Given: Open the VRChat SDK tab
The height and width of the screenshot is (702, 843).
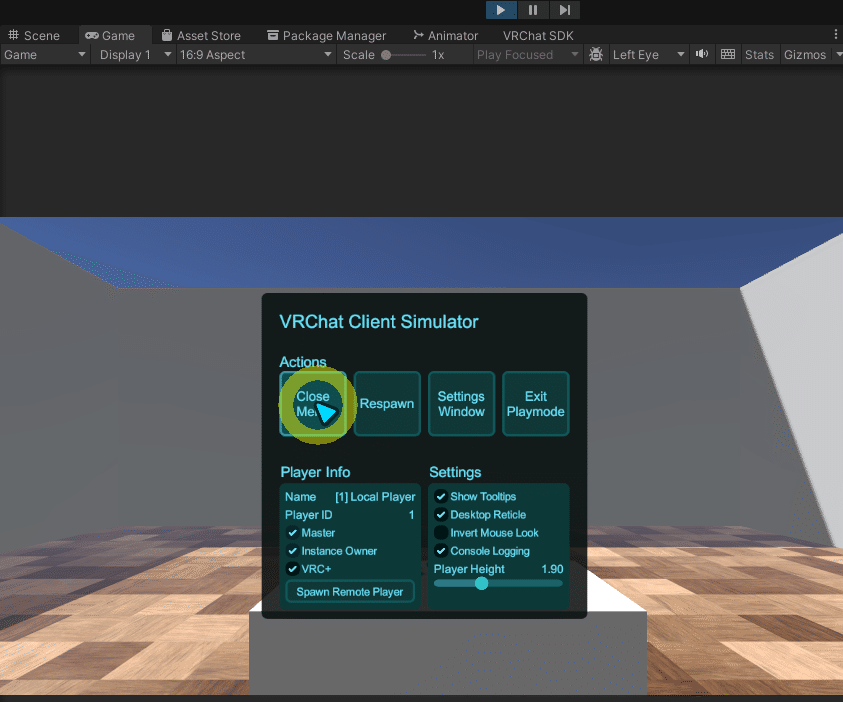Looking at the screenshot, I should pyautogui.click(x=538, y=35).
